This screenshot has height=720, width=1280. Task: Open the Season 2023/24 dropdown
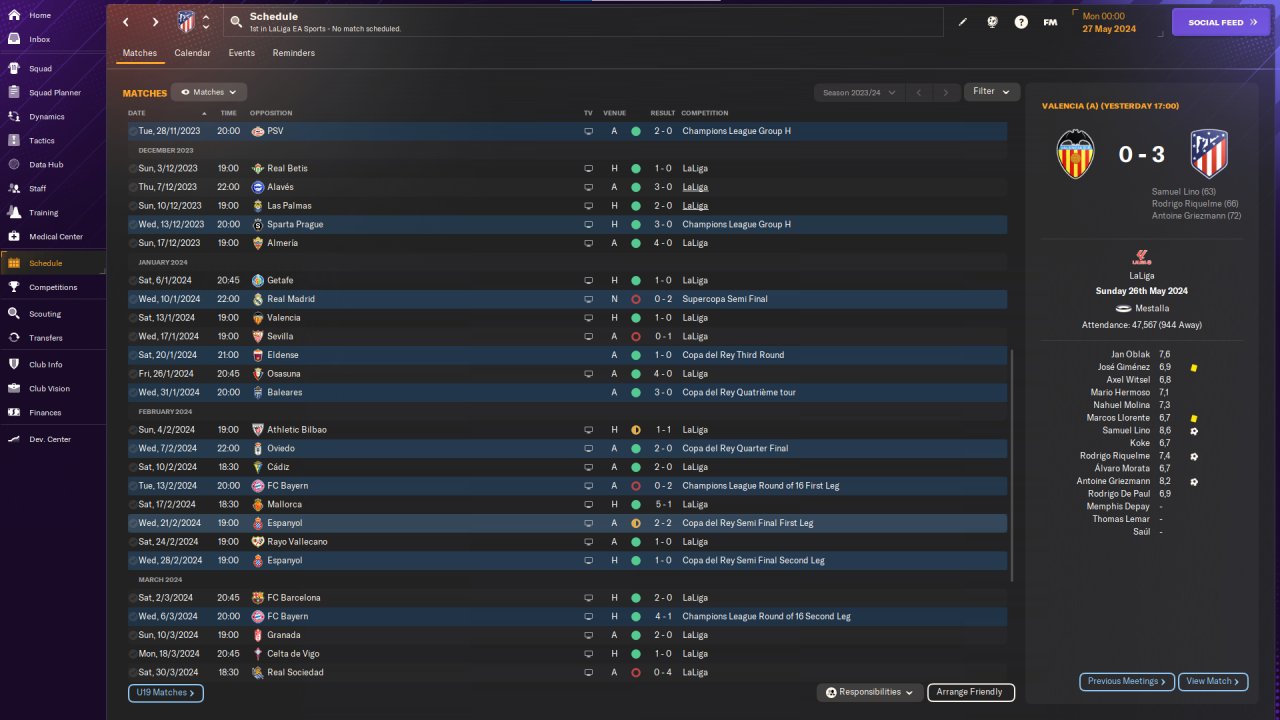tap(858, 92)
